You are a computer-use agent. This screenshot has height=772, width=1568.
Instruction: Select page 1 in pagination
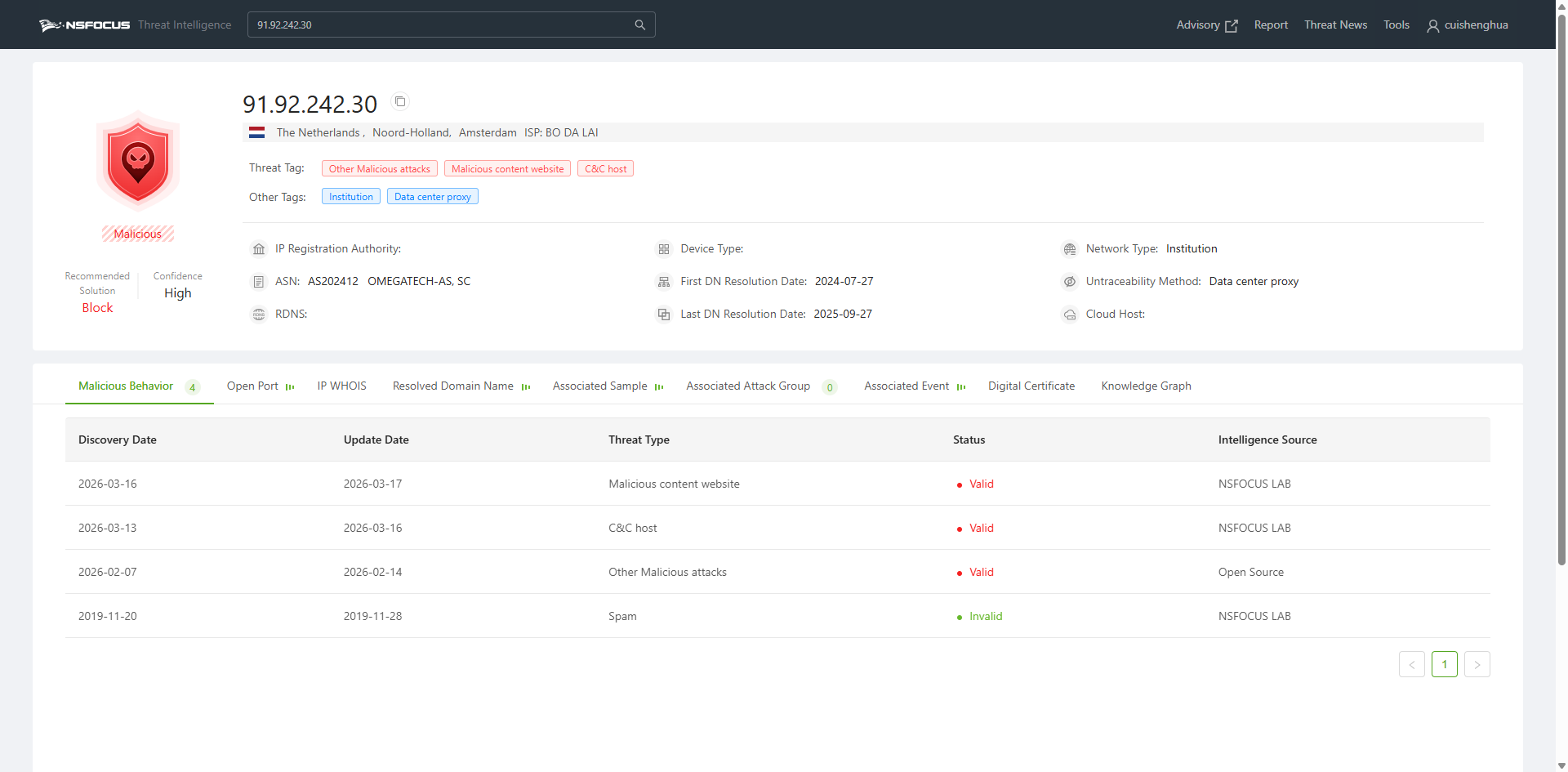tap(1444, 664)
